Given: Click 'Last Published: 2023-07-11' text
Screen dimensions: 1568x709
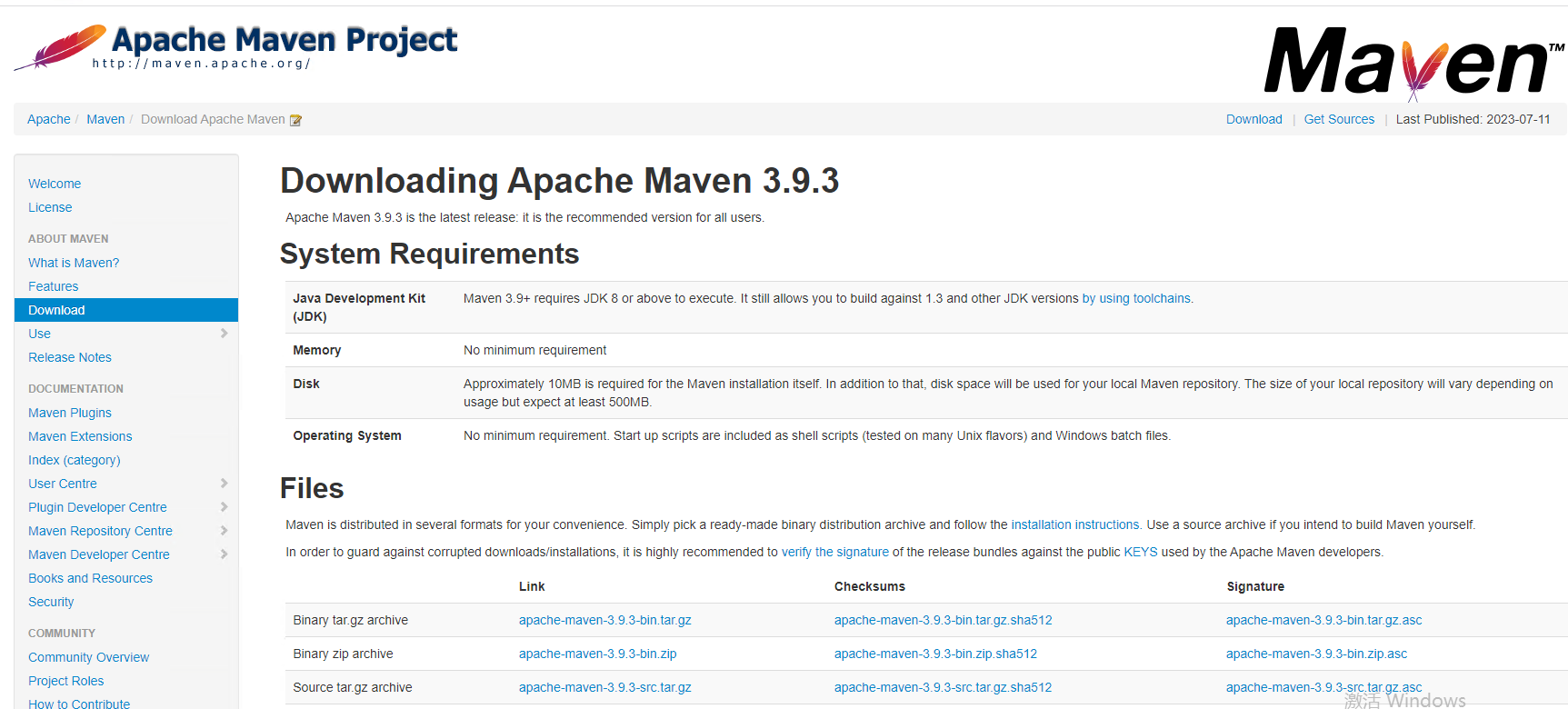Looking at the screenshot, I should click(x=1473, y=119).
